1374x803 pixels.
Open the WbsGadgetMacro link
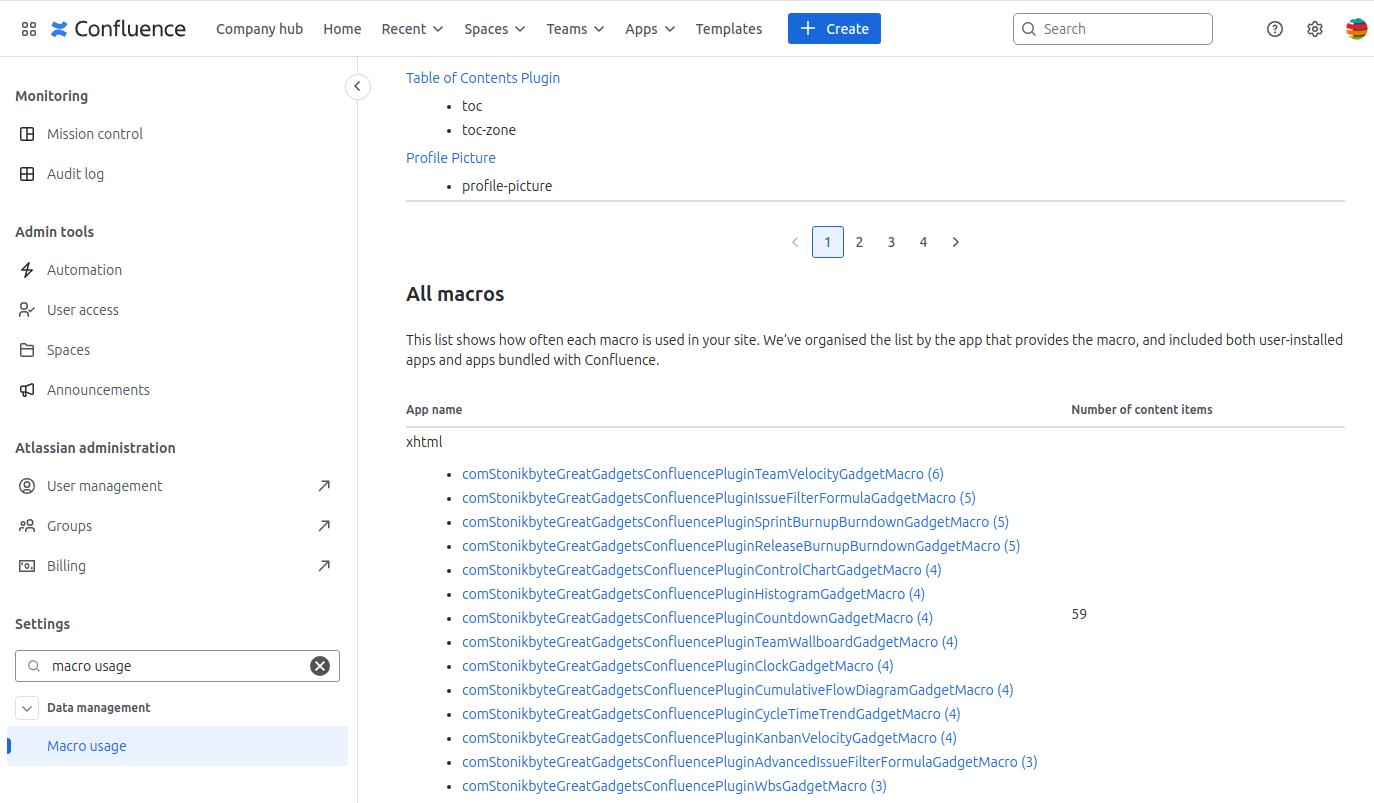point(674,786)
